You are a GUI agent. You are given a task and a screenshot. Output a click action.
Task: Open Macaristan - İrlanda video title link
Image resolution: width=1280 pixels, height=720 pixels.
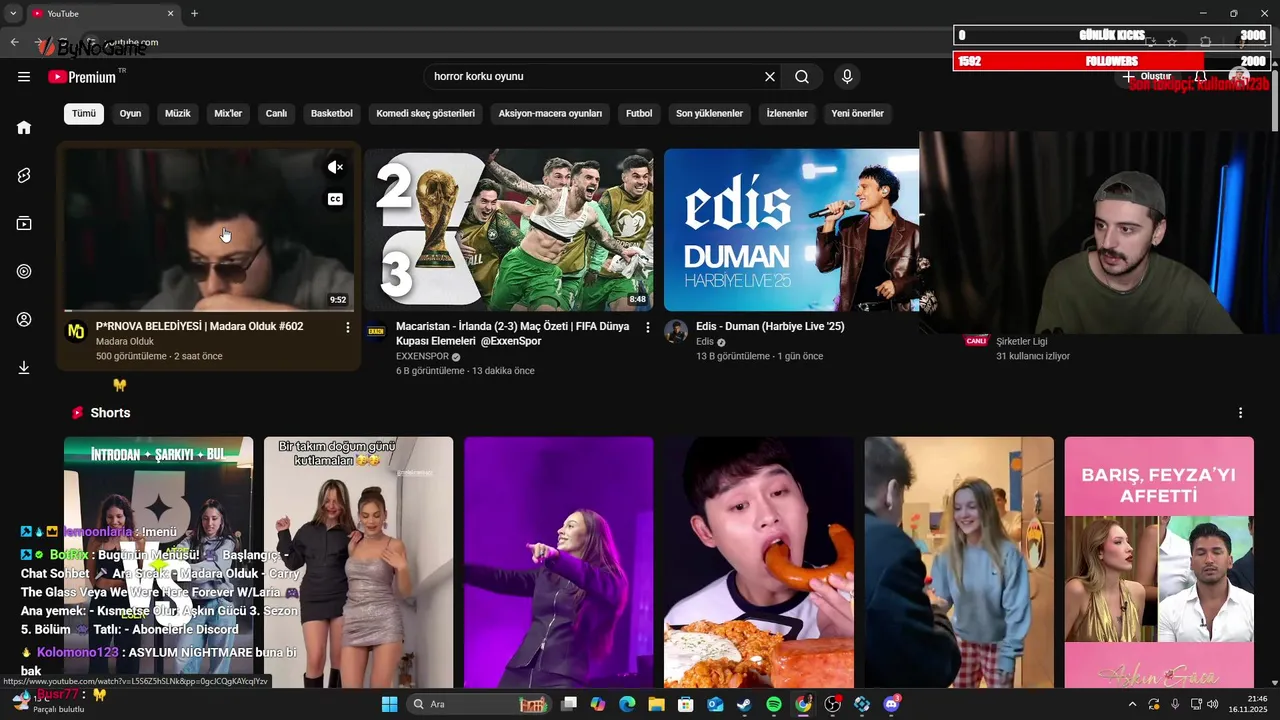pyautogui.click(x=513, y=334)
